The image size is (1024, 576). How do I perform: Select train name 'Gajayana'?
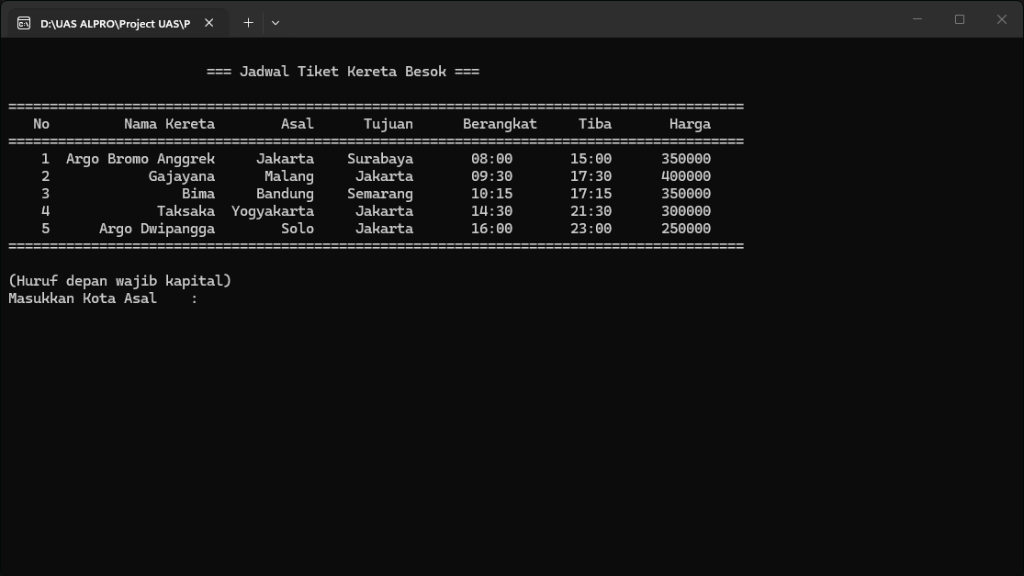pyautogui.click(x=182, y=176)
